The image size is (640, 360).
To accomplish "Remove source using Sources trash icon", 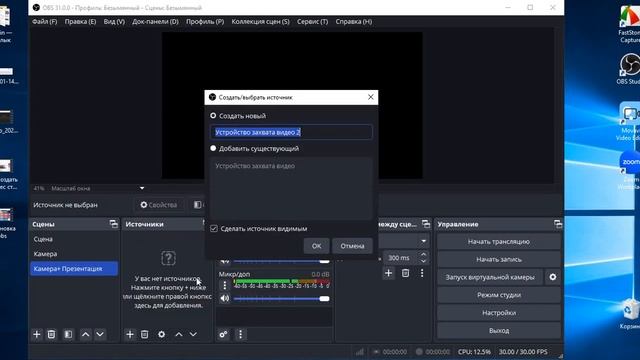I will click(x=144, y=334).
